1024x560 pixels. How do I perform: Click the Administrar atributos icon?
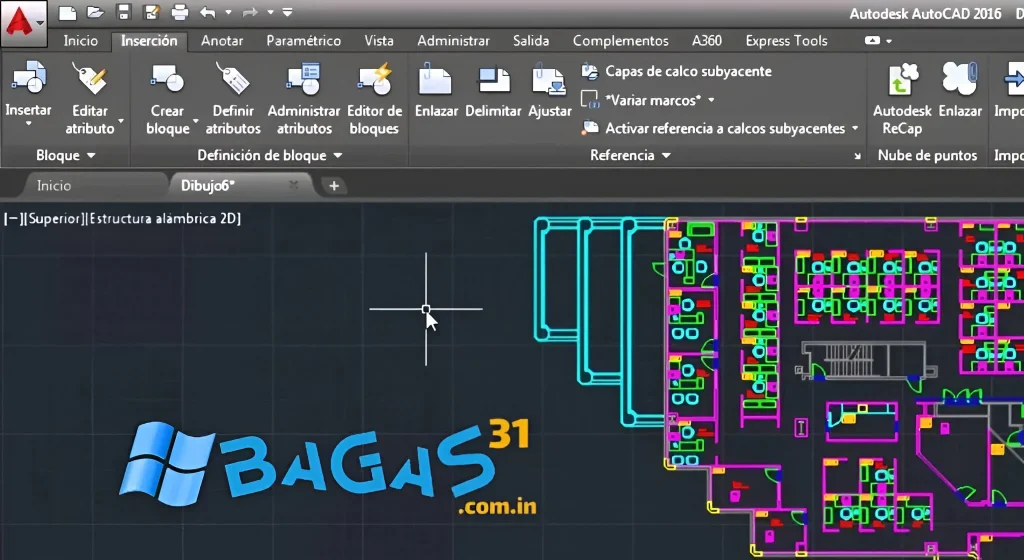click(304, 80)
